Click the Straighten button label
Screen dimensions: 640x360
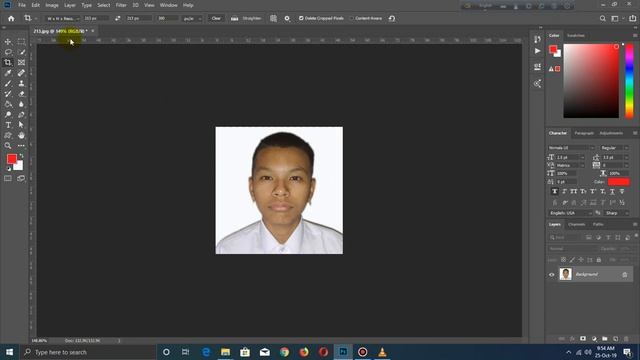[251, 18]
